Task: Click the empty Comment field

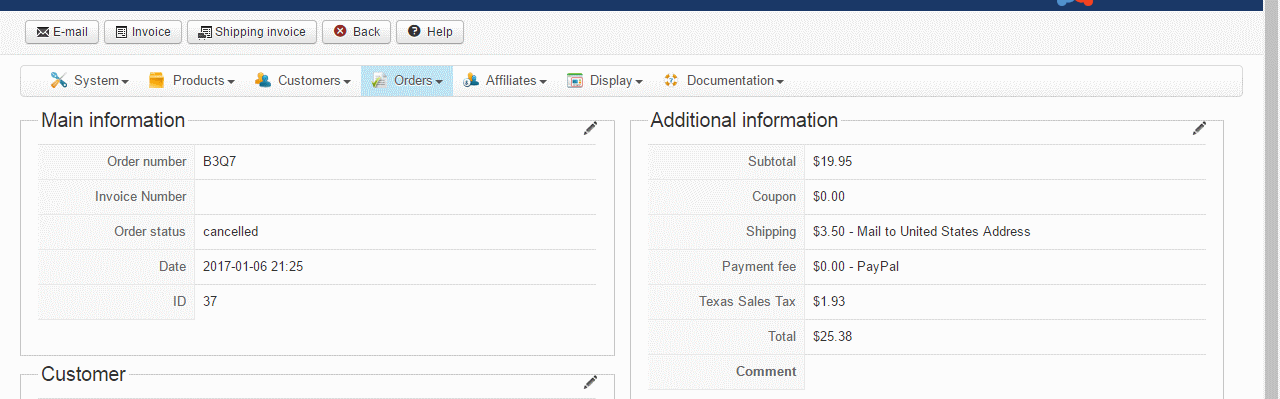Action: pos(1005,372)
